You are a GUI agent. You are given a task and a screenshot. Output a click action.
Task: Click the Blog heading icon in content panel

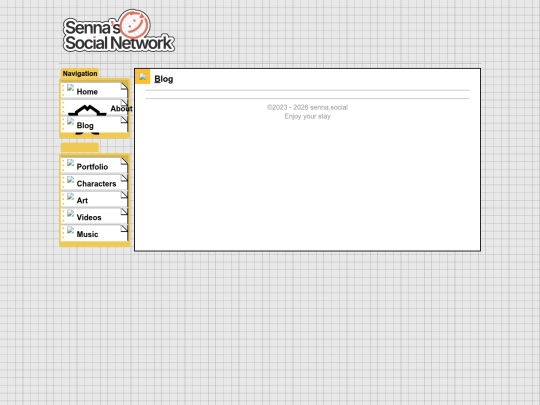[x=143, y=77]
